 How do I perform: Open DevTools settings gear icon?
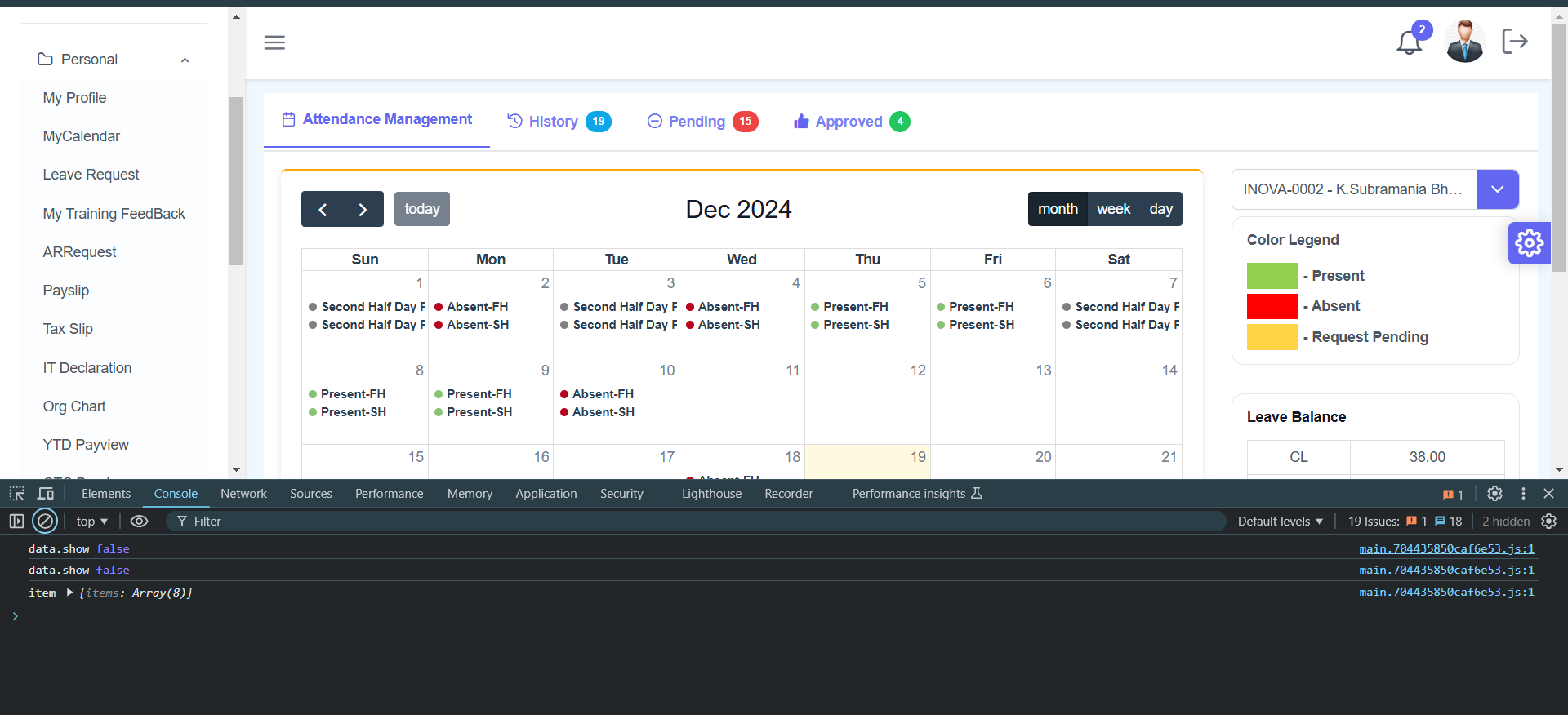tap(1494, 494)
